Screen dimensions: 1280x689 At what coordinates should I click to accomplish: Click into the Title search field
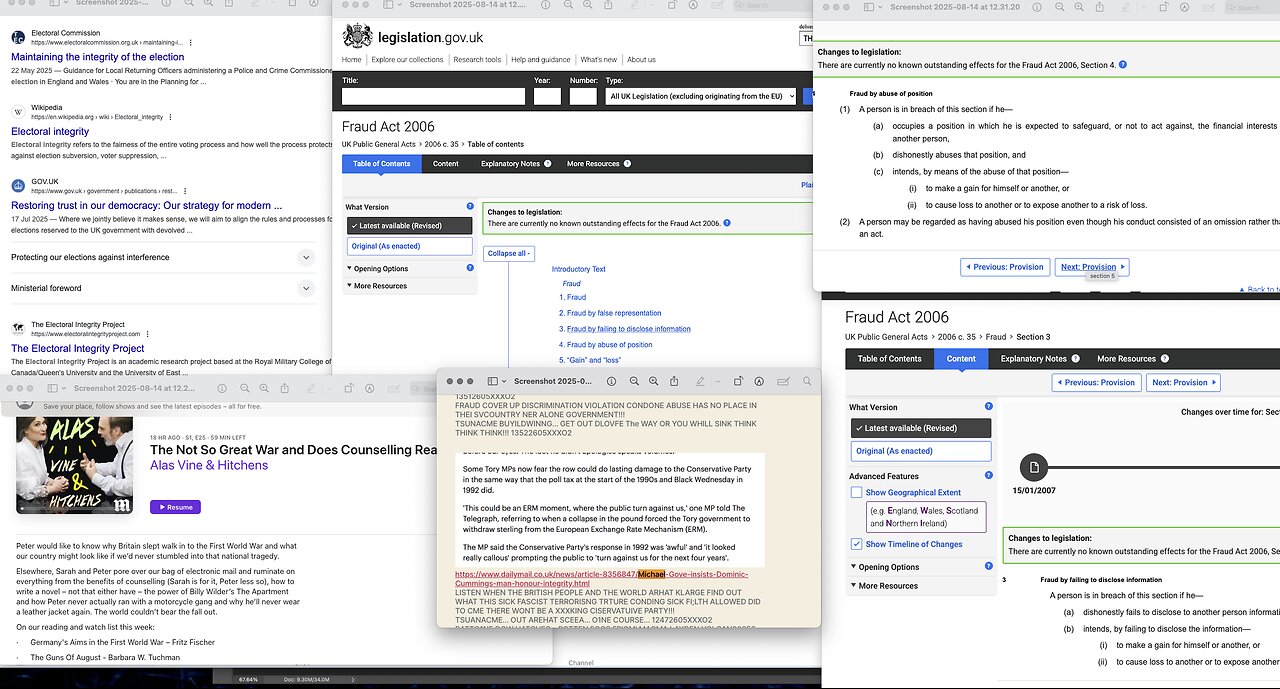click(433, 96)
